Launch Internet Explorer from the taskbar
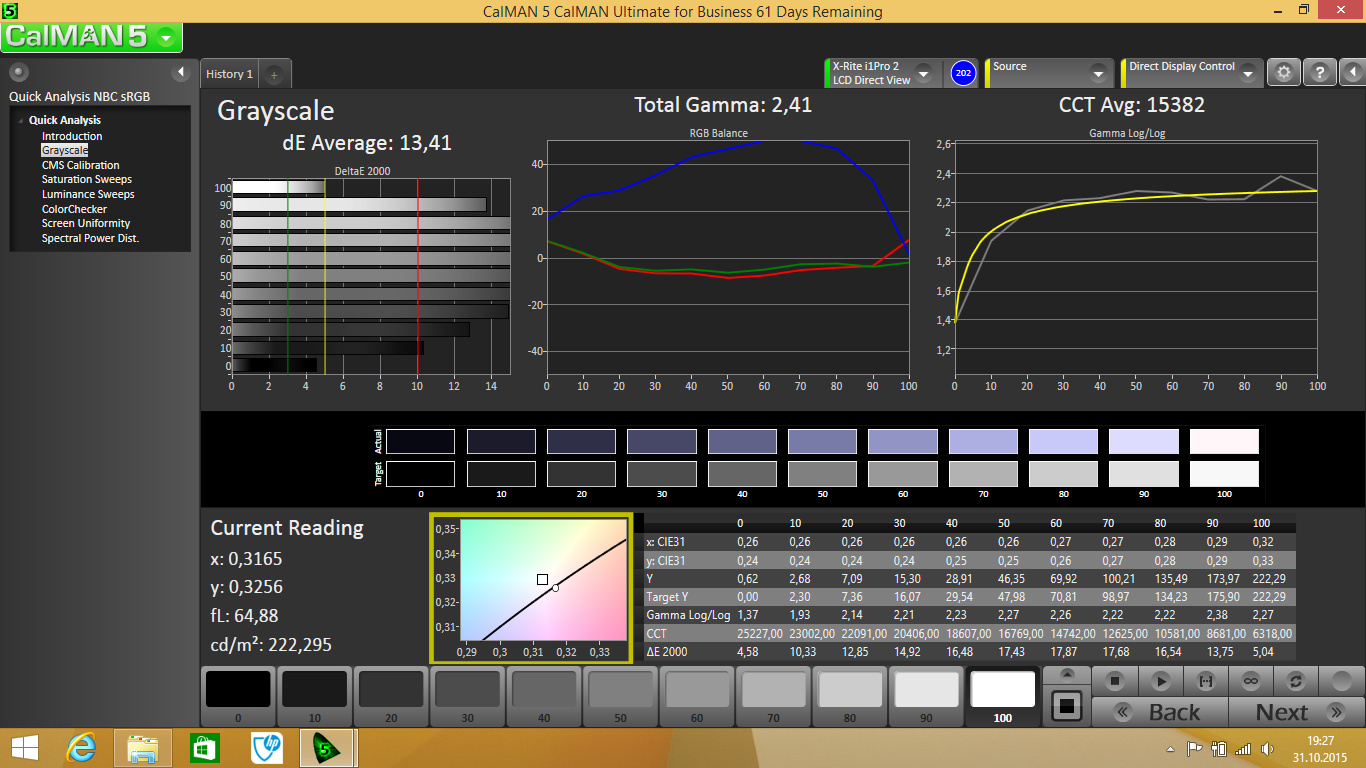 point(82,748)
